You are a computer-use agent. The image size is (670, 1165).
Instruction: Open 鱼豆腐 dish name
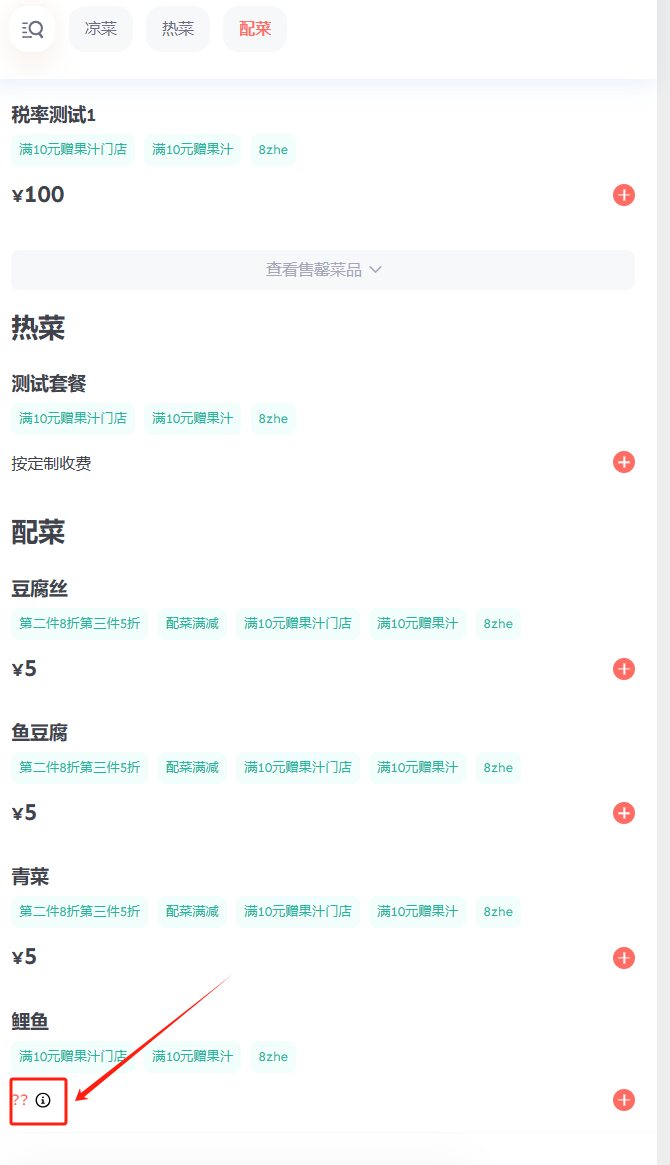[x=39, y=733]
